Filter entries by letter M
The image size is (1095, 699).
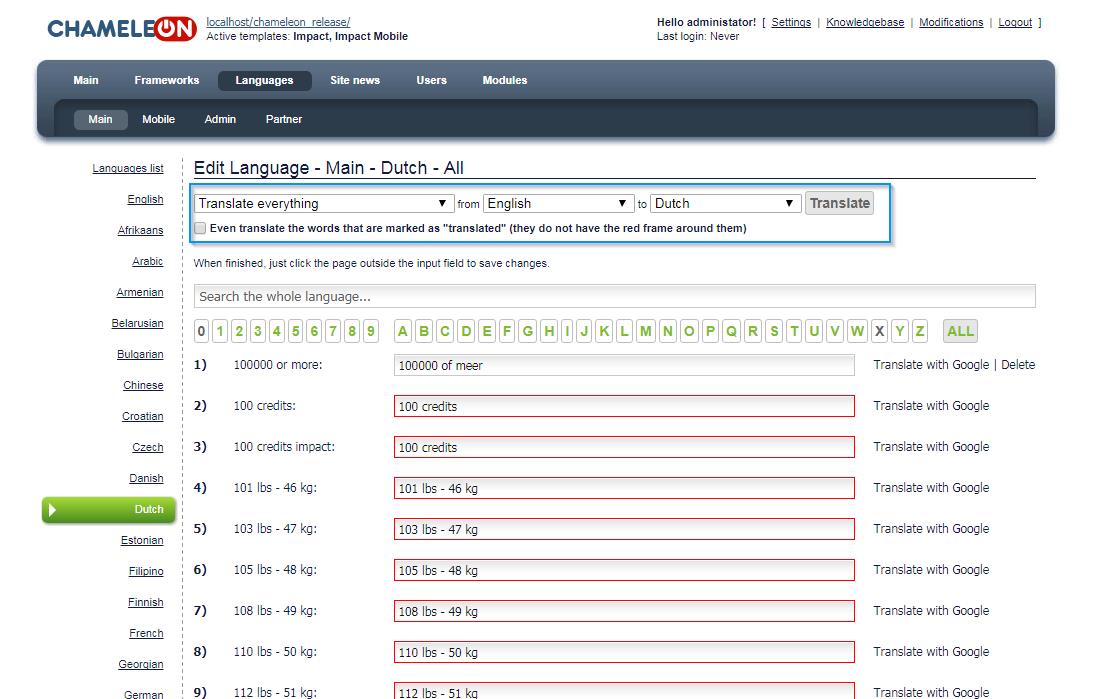click(x=646, y=332)
